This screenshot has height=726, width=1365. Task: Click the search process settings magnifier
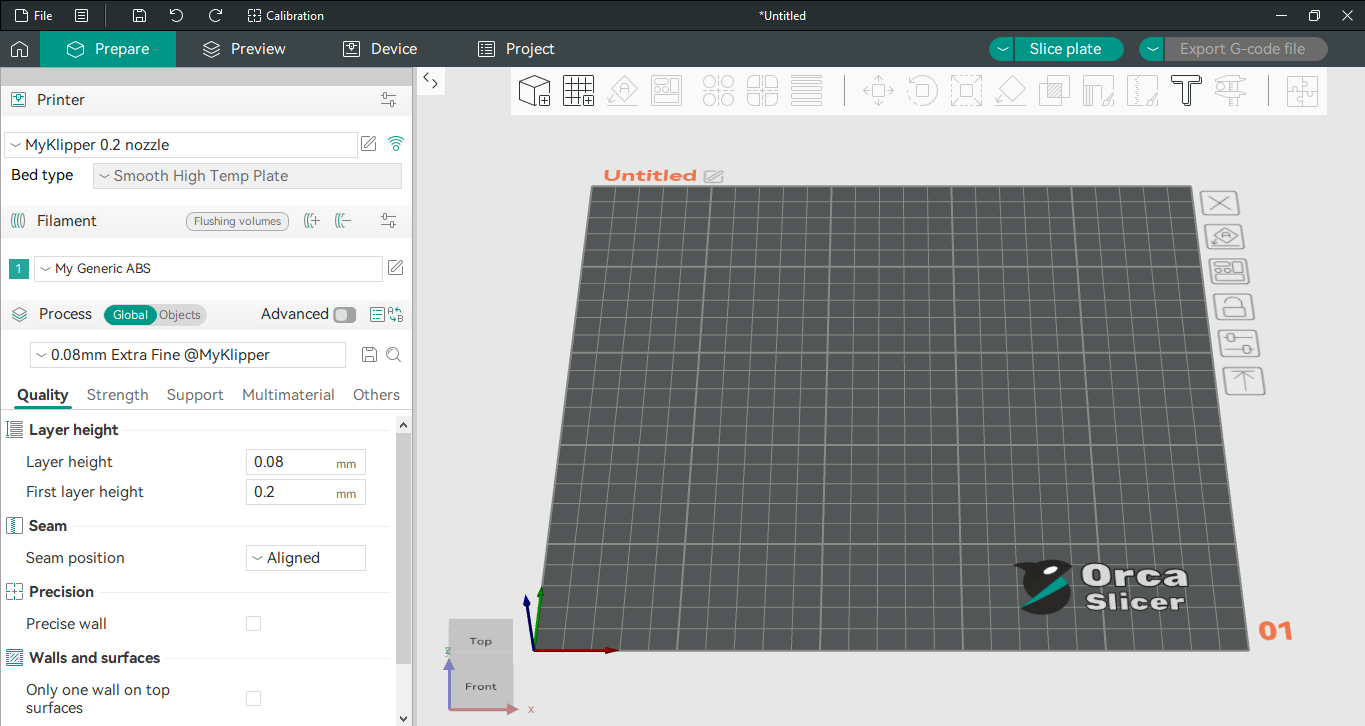point(394,355)
